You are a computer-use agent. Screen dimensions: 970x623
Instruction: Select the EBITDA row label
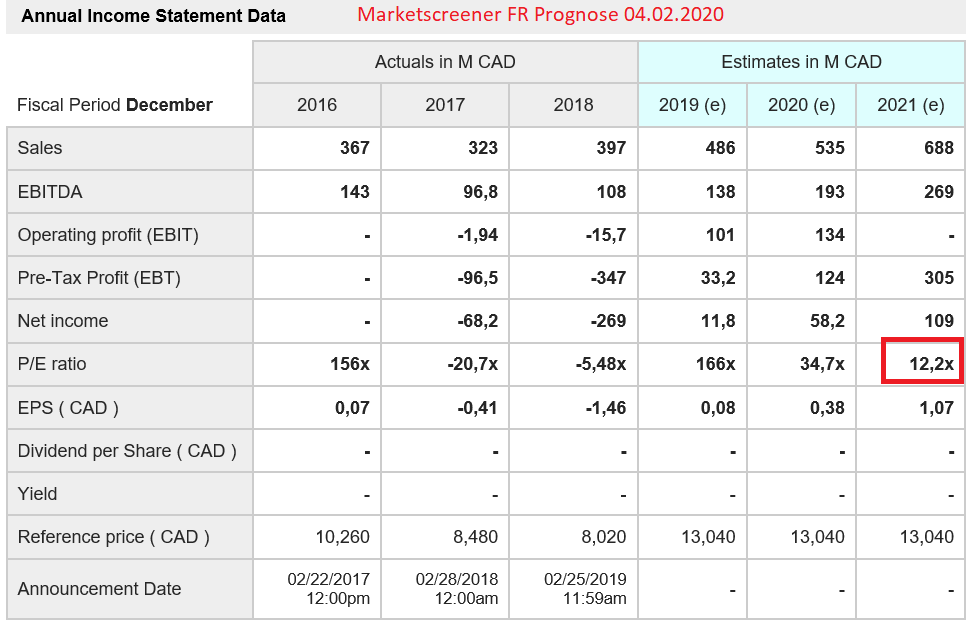[50, 192]
